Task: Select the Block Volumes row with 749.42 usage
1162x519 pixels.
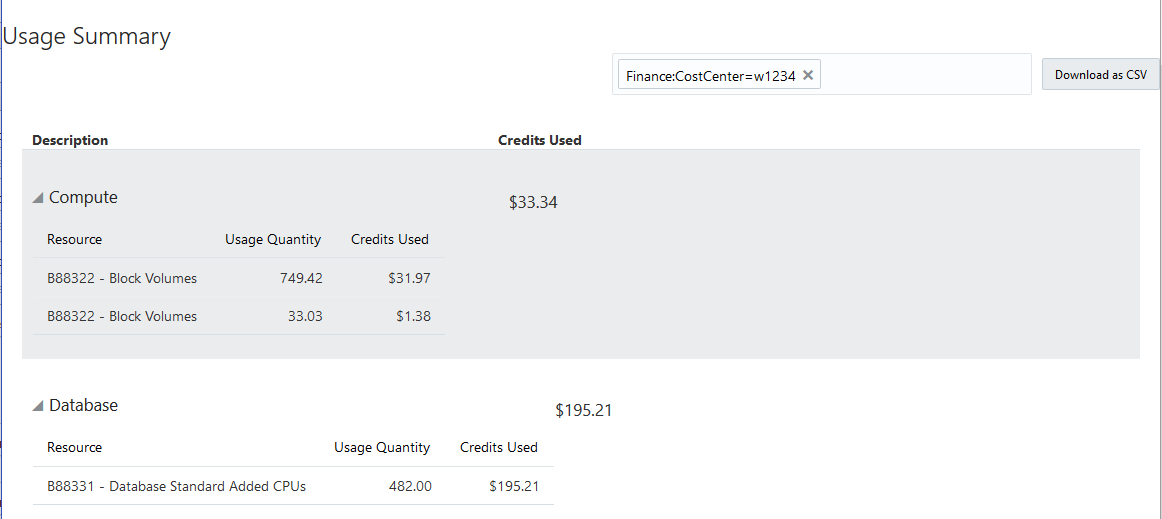Action: (122, 278)
